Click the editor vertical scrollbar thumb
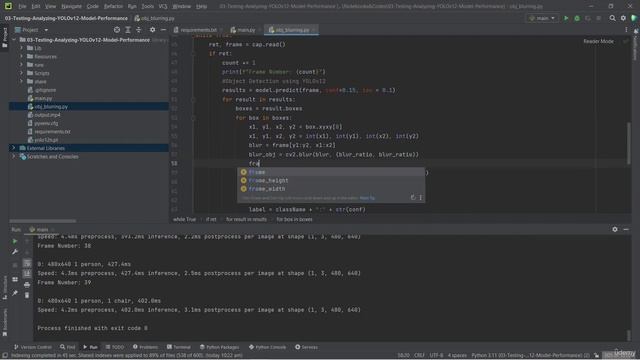640x360 pixels. tap(629, 143)
